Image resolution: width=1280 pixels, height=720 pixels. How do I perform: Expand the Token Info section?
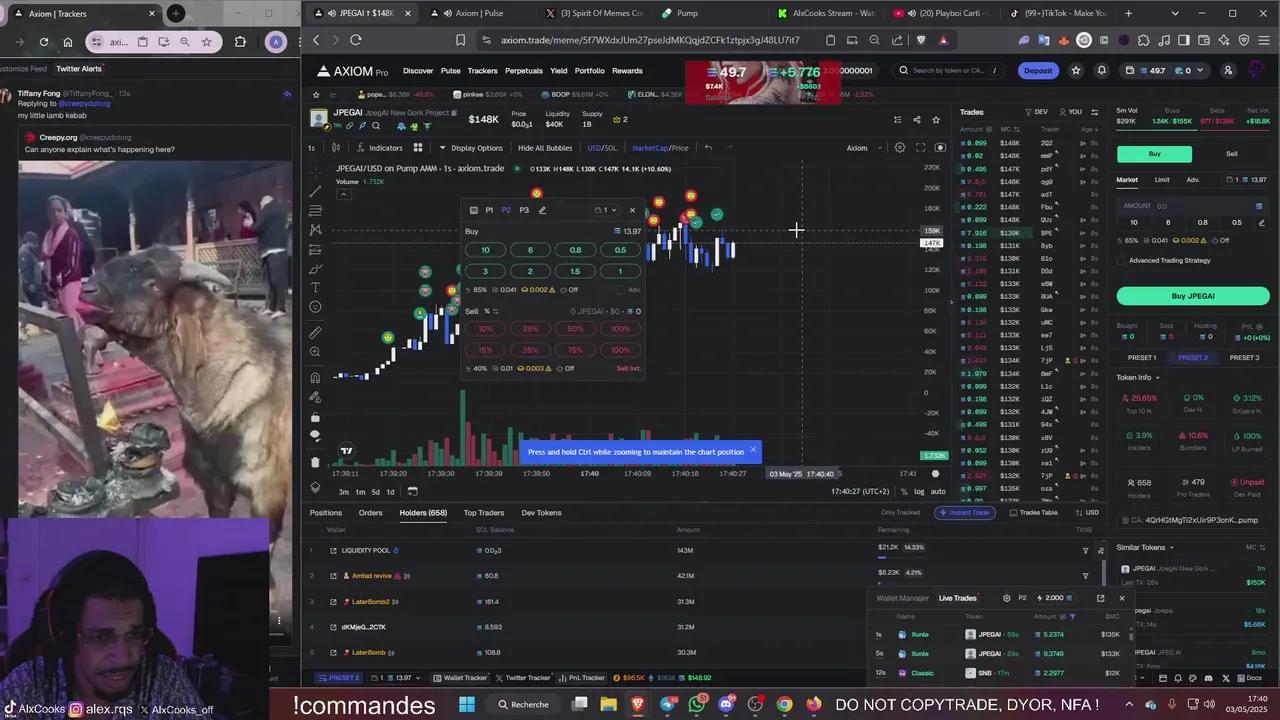(1138, 377)
